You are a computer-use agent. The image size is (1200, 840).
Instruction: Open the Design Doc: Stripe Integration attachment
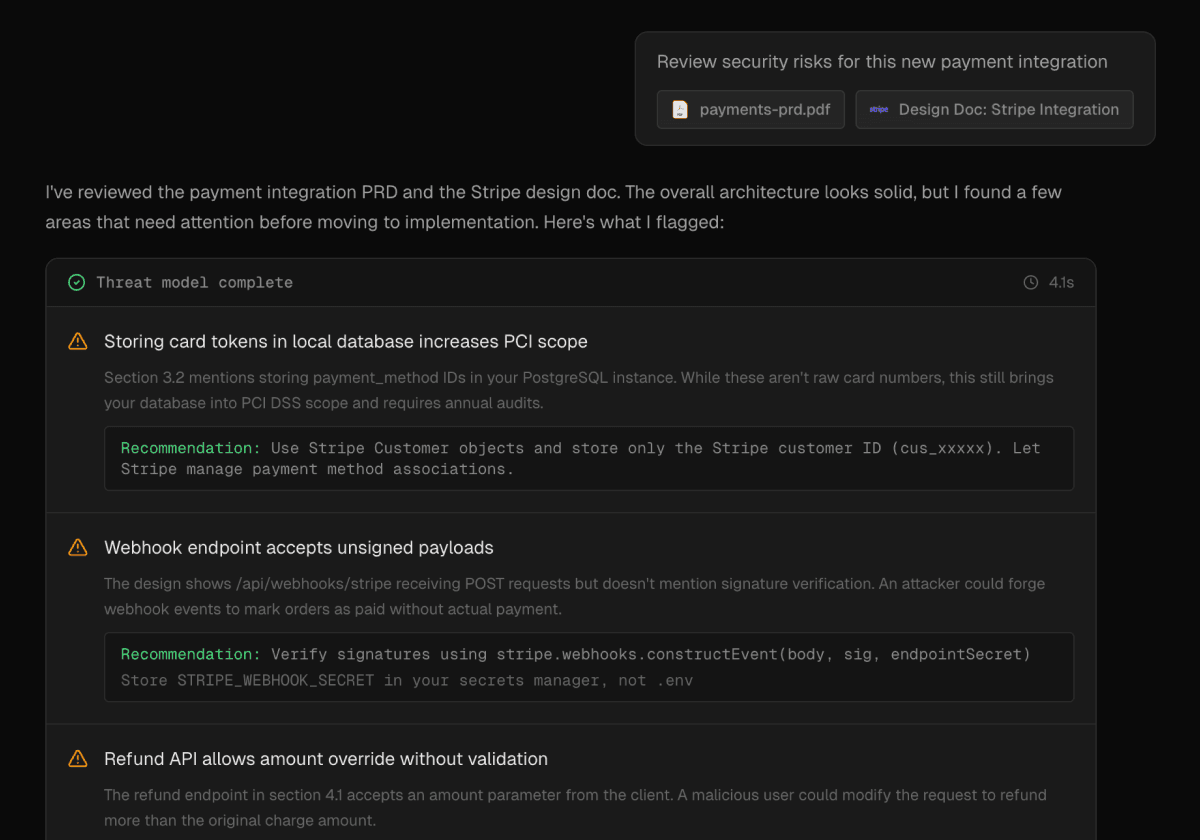(x=994, y=110)
